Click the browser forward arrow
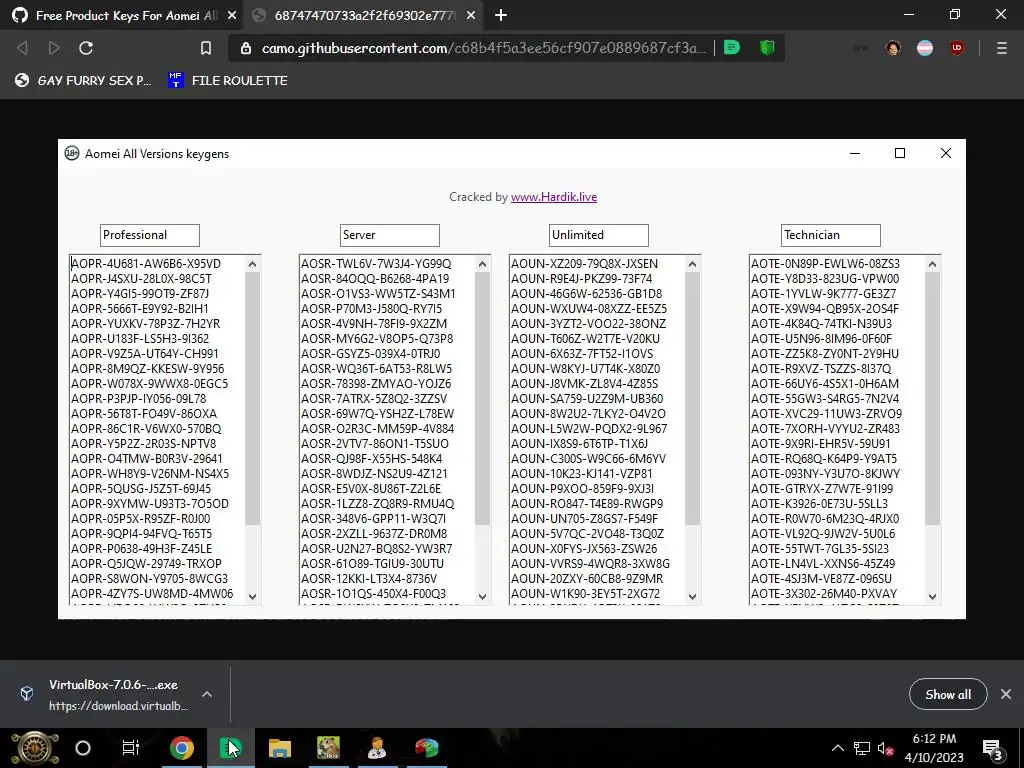Screen dimensions: 1024x768 tap(54, 48)
